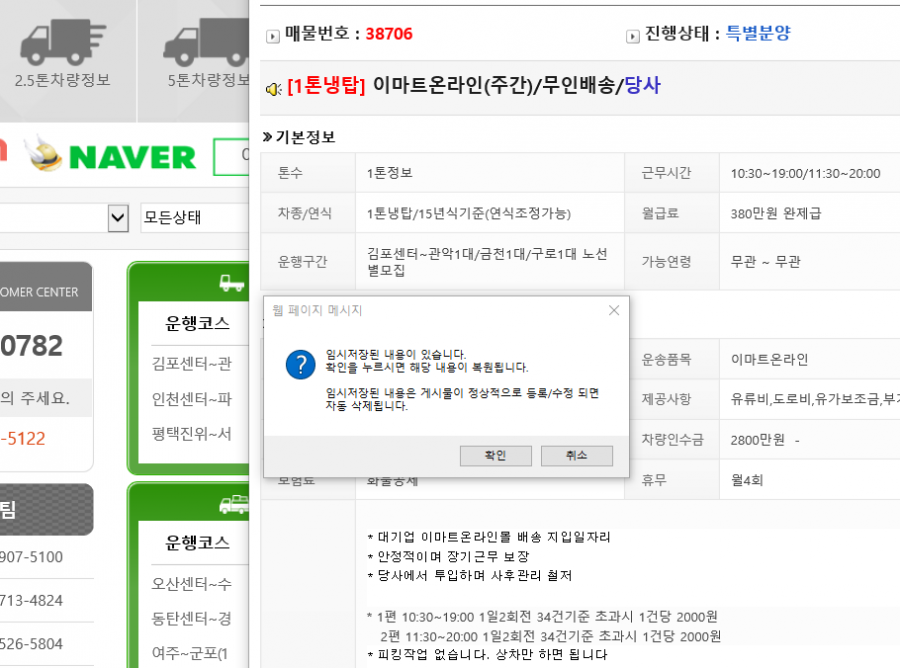Open the 인천센터~파 course link

[x=192, y=398]
